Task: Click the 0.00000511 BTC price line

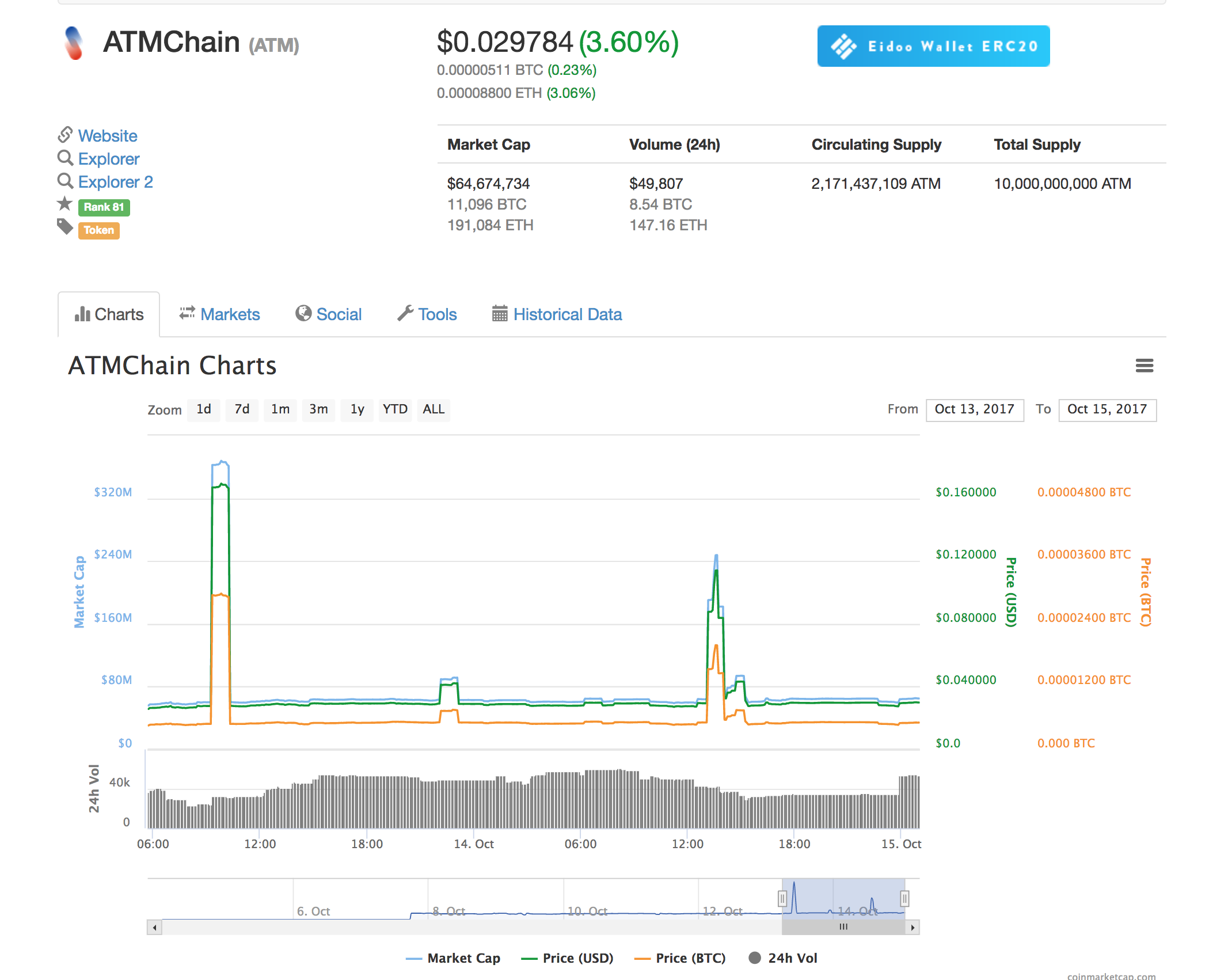Action: 516,70
